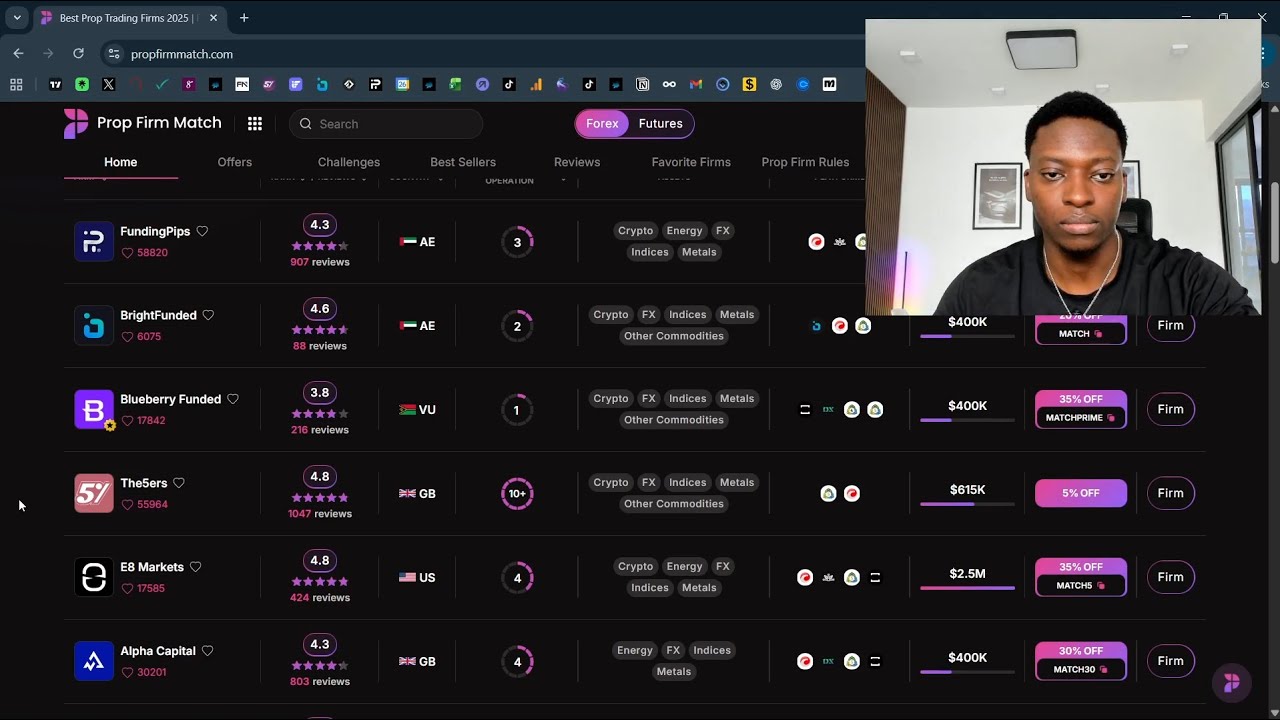Open the Offers tab
Viewport: 1280px width, 720px height.
tap(235, 162)
